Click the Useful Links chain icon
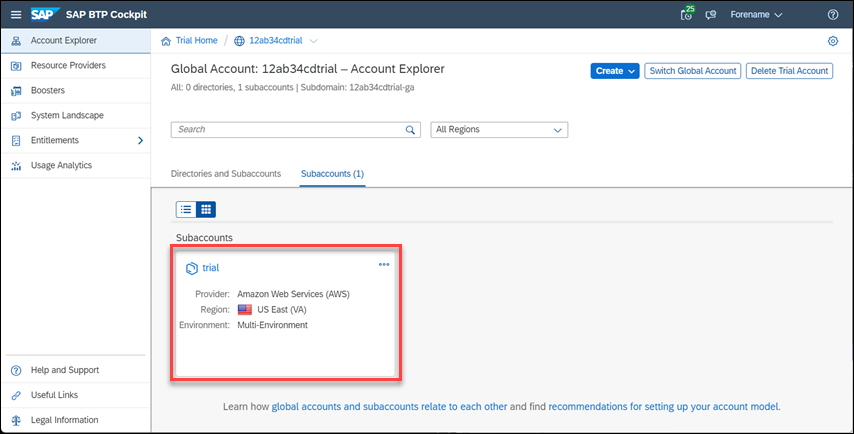Screen dimensions: 854x434 tap(16, 395)
